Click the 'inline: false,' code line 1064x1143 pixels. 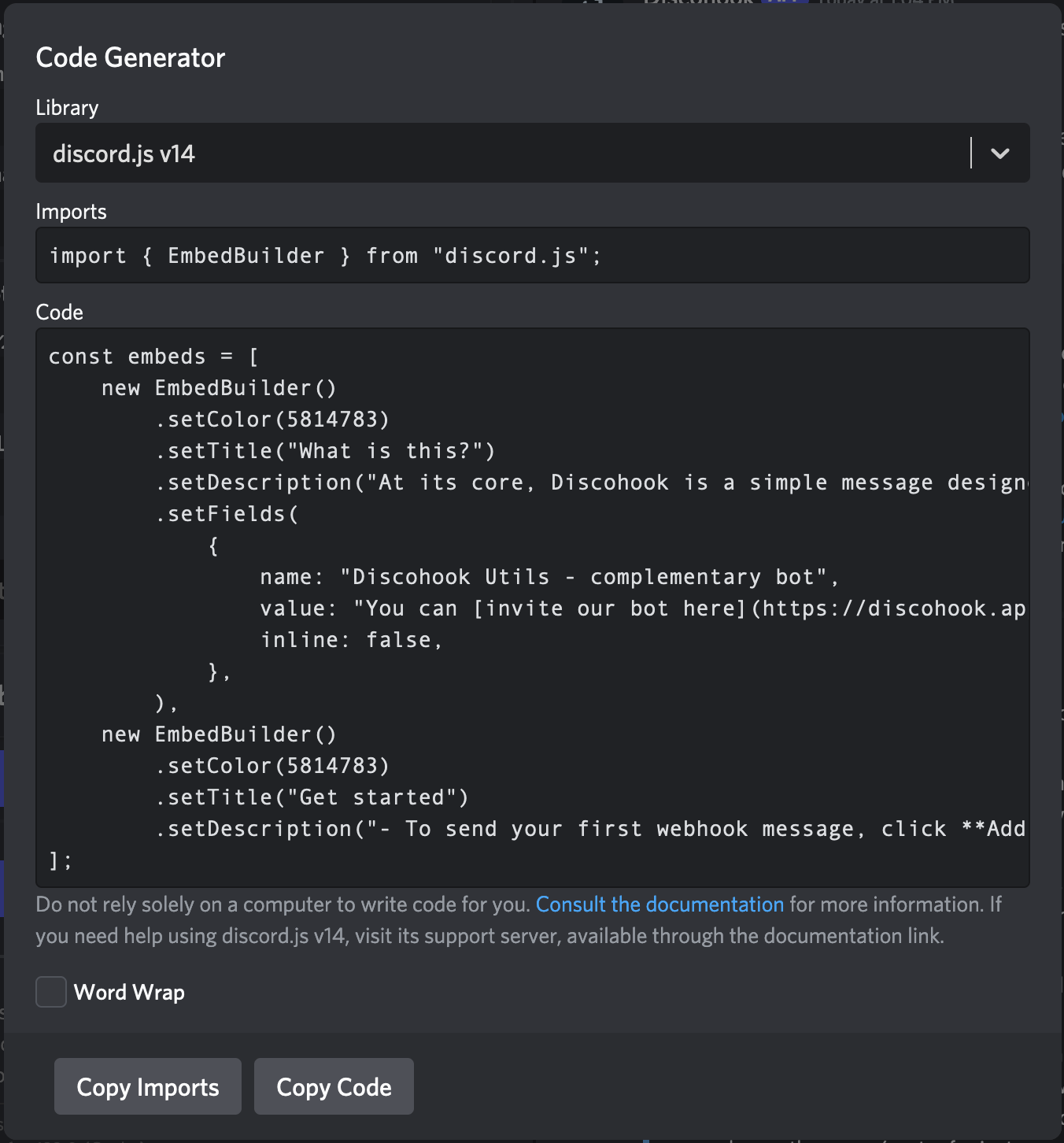point(352,640)
